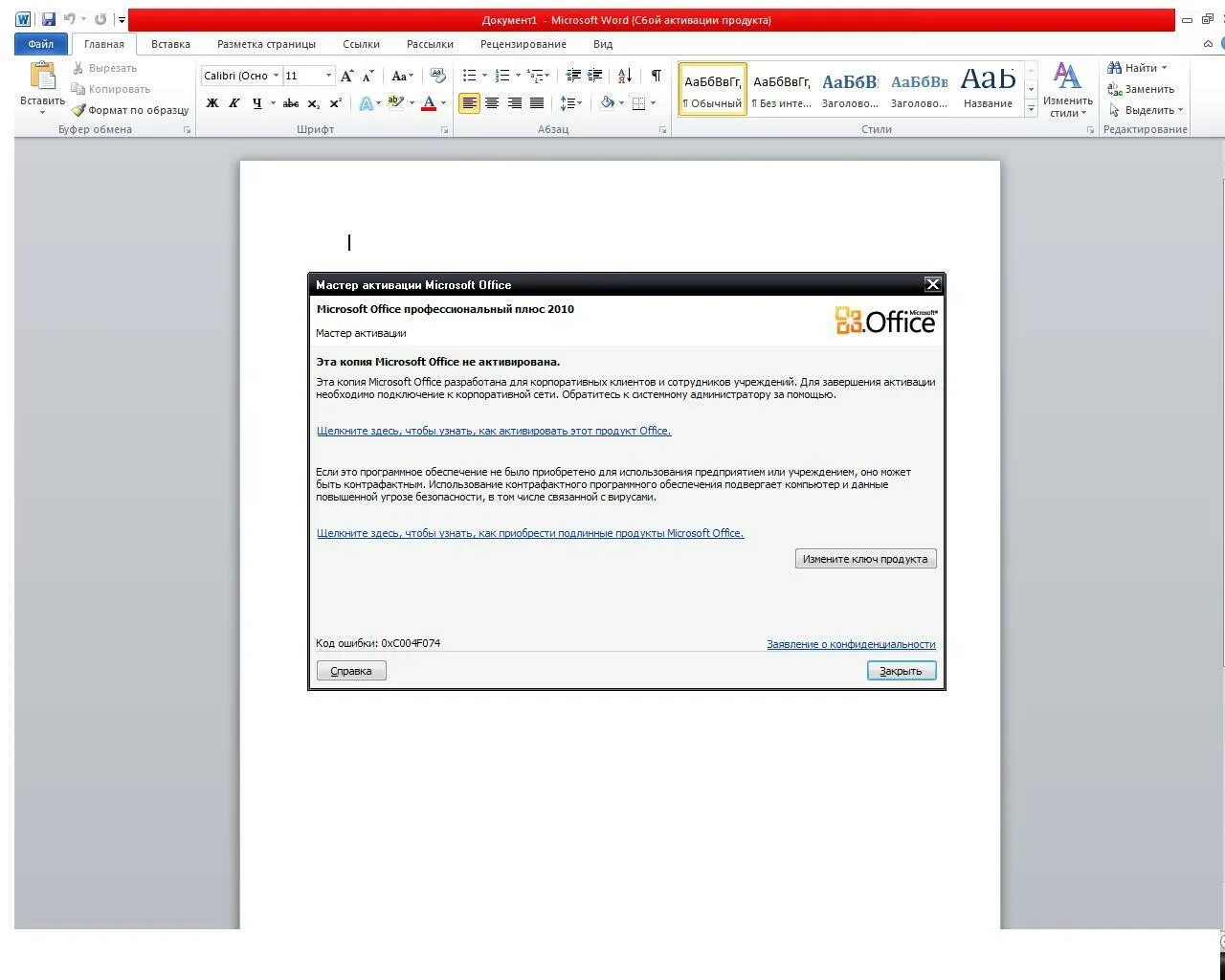Click the Redo icon in Quick Access toolbar
The width and height of the screenshot is (1225, 980).
(100, 19)
